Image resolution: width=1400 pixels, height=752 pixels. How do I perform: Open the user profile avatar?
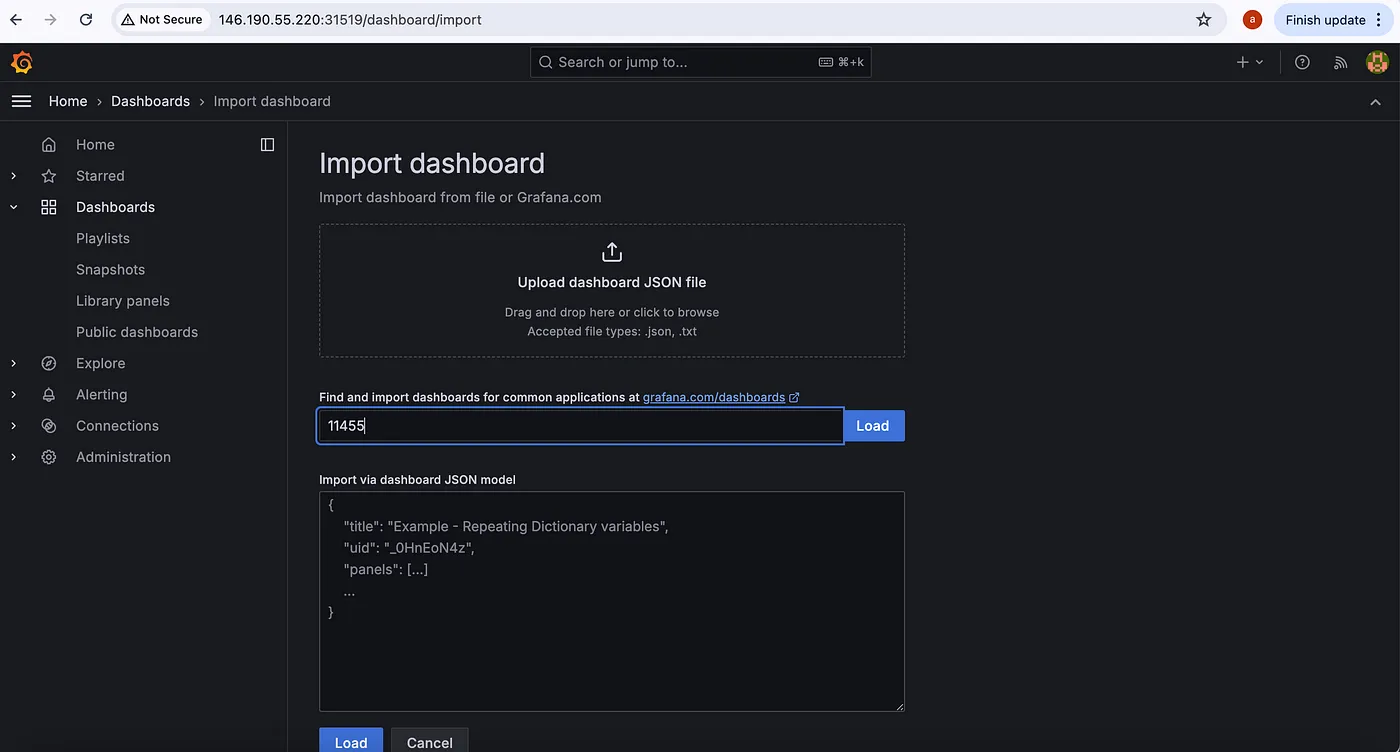click(1377, 62)
